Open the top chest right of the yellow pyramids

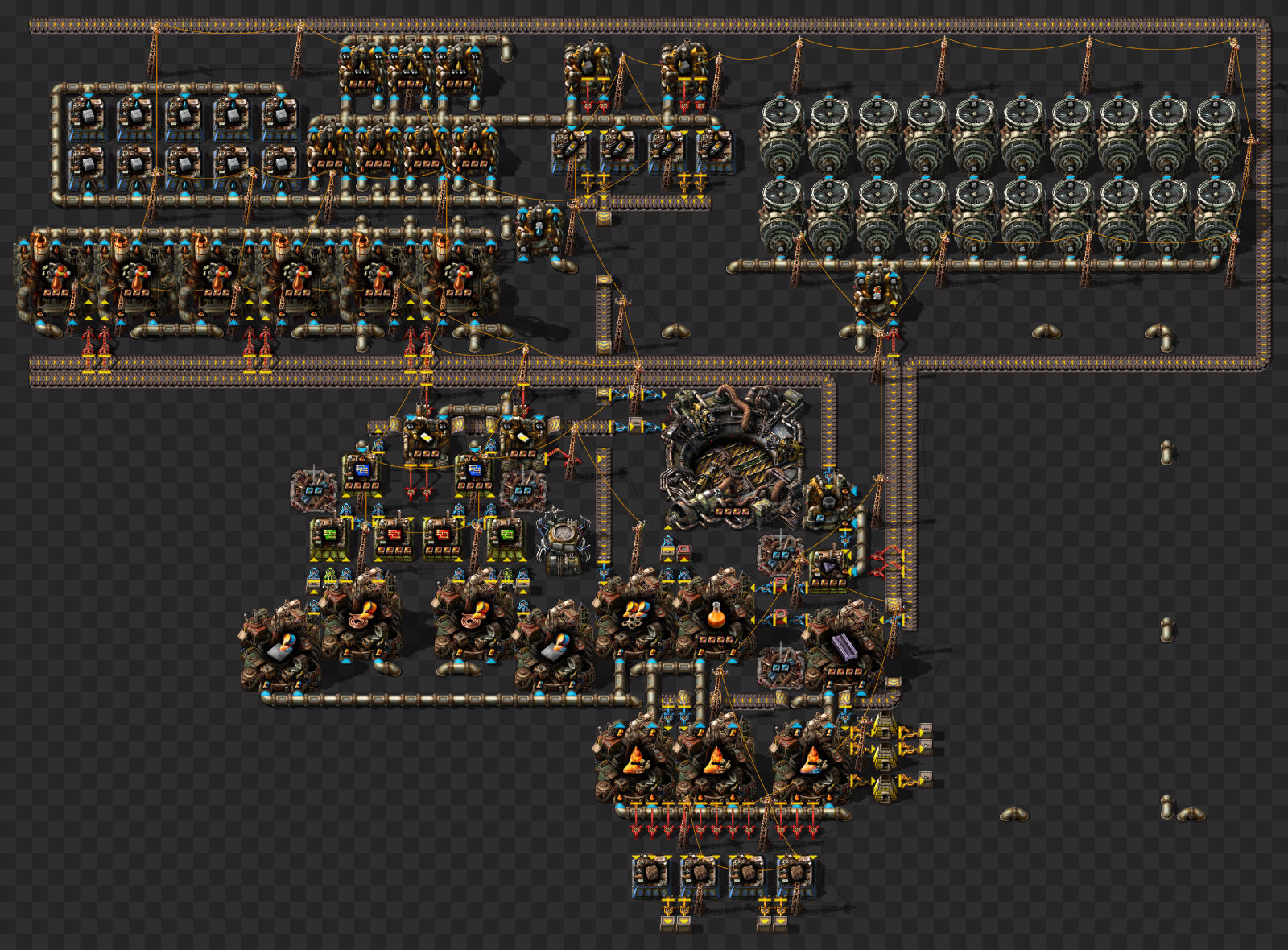(926, 731)
